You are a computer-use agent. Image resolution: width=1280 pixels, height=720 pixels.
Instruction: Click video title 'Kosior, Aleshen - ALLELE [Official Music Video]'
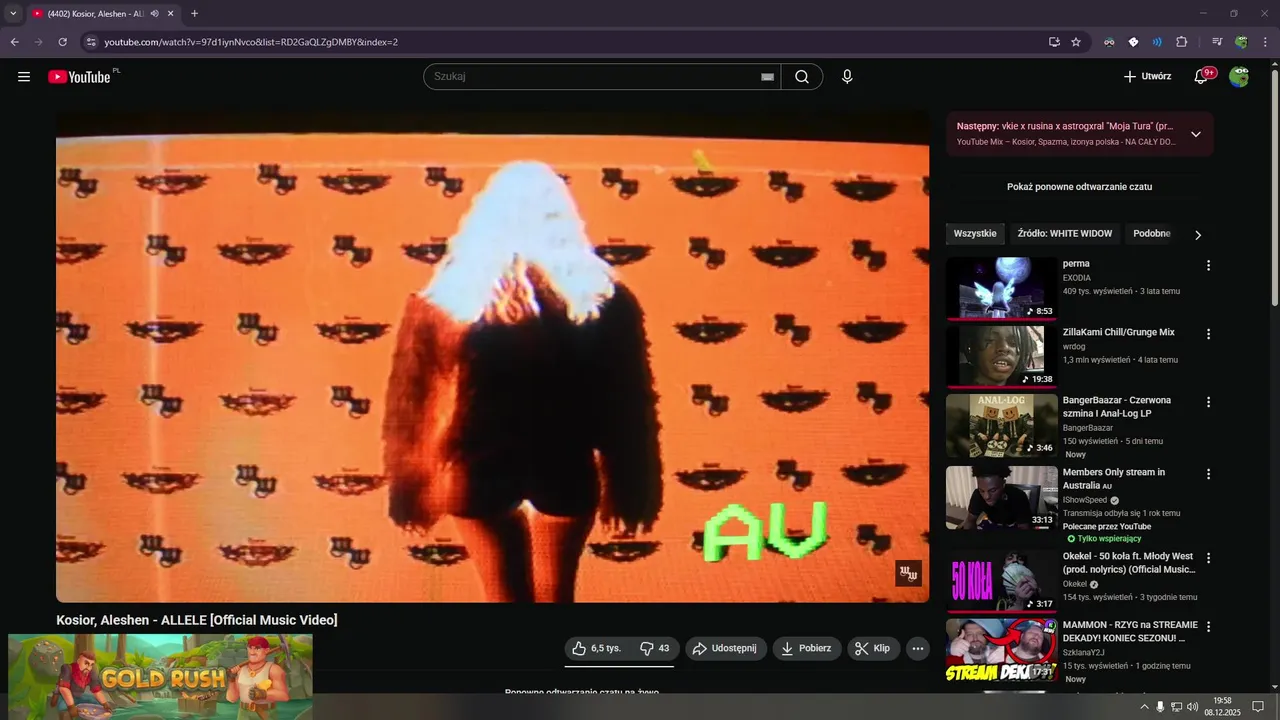pos(197,620)
